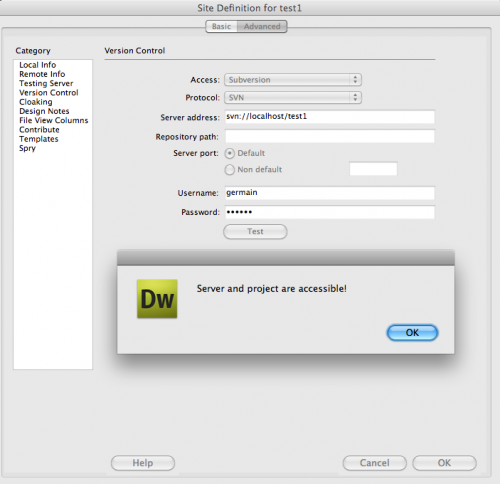
Task: Click the Password field
Action: [330, 212]
